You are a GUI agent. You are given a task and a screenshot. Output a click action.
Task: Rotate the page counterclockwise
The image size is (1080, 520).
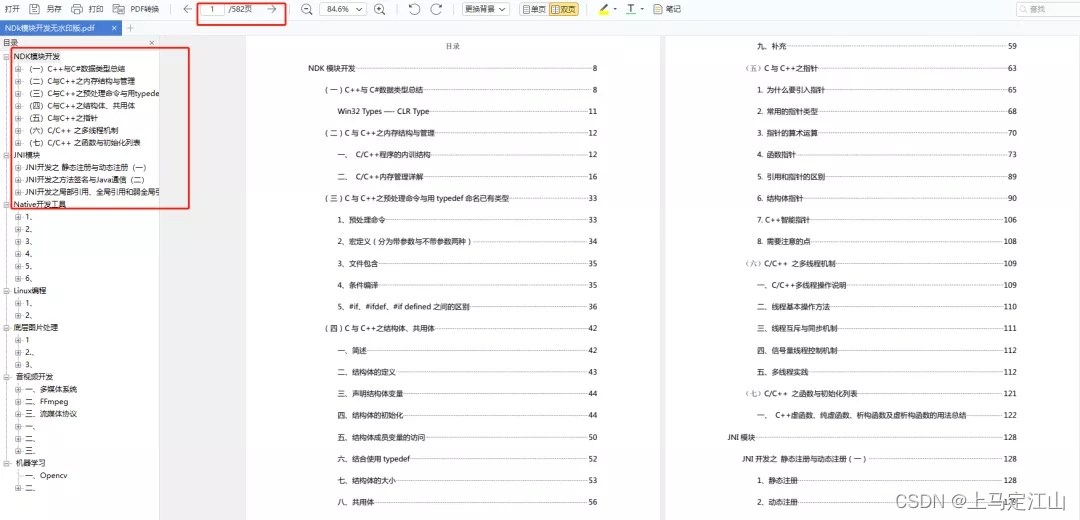click(414, 9)
